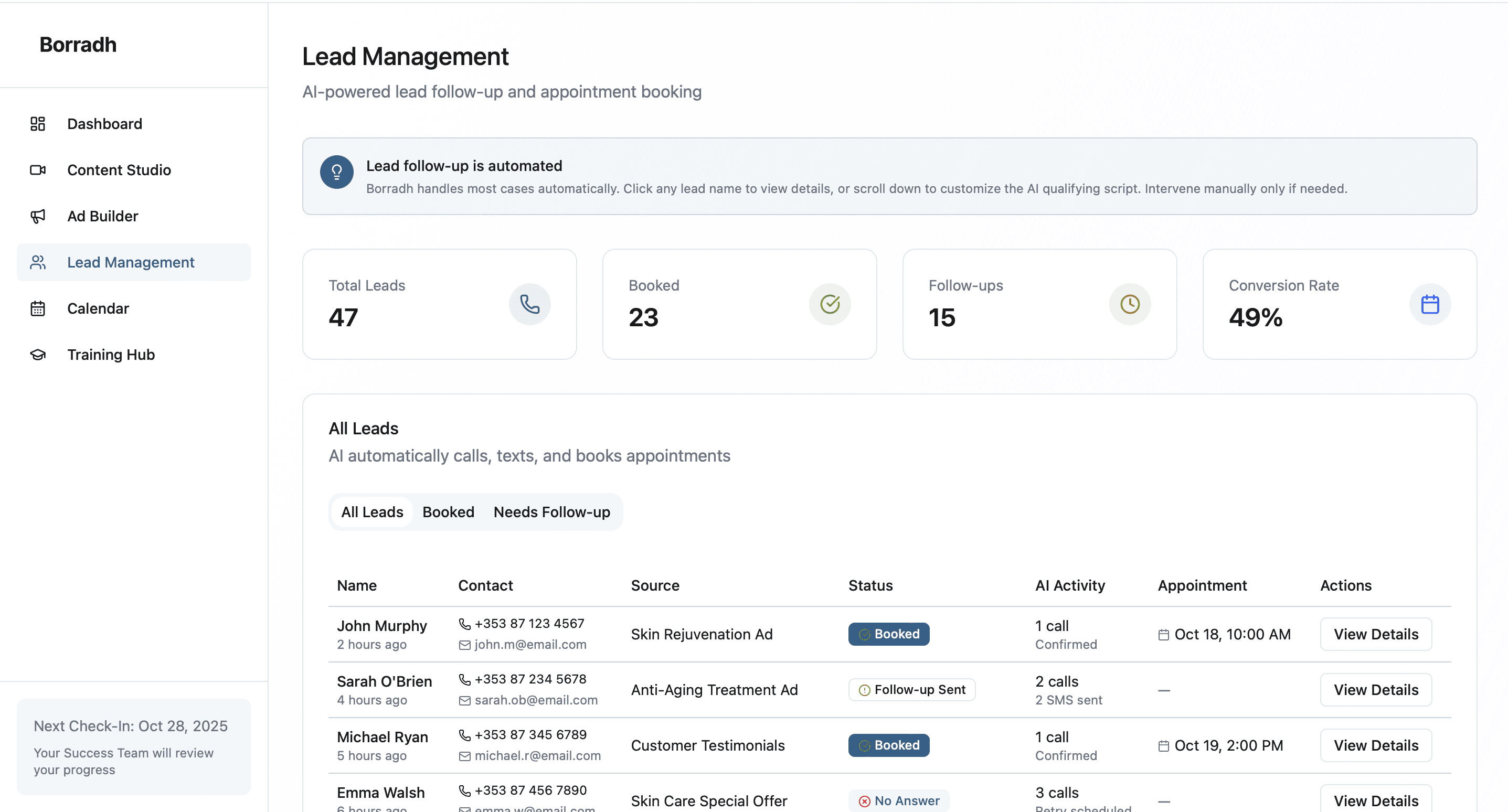Click the phone icon on Total Leads card
This screenshot has height=812, width=1508.
point(530,304)
